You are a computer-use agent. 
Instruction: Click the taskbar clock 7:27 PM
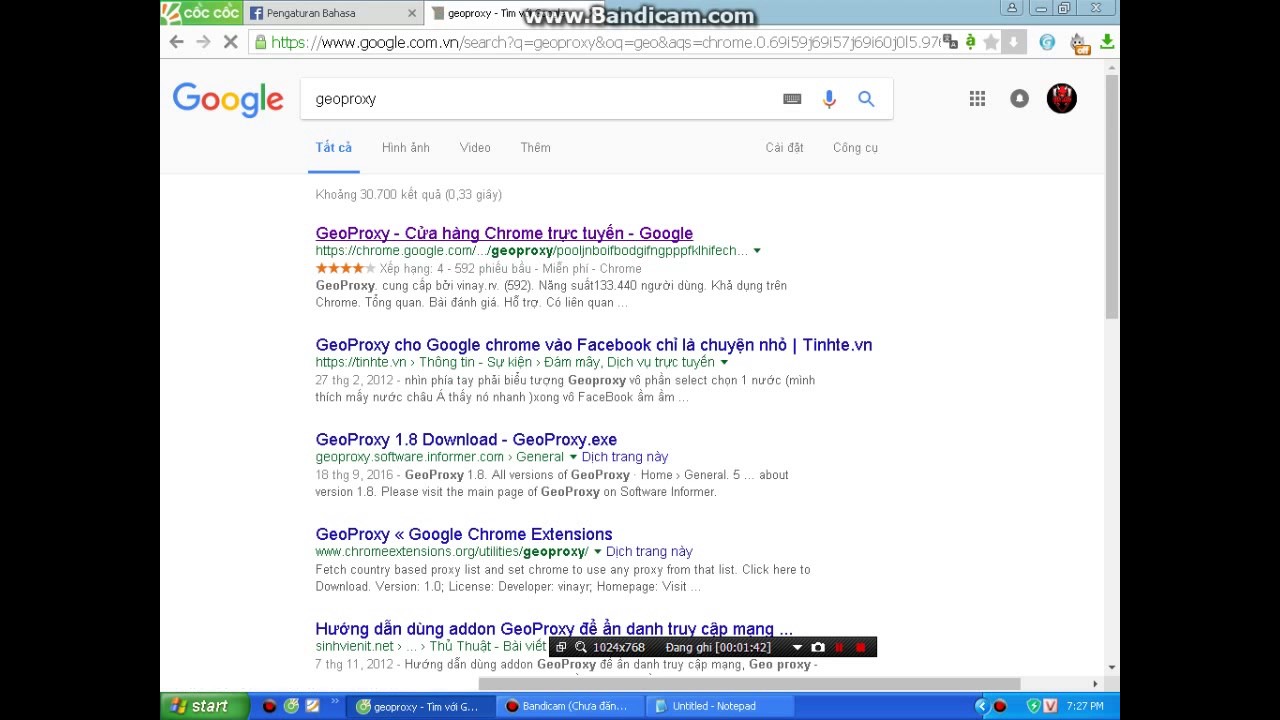tap(1085, 706)
